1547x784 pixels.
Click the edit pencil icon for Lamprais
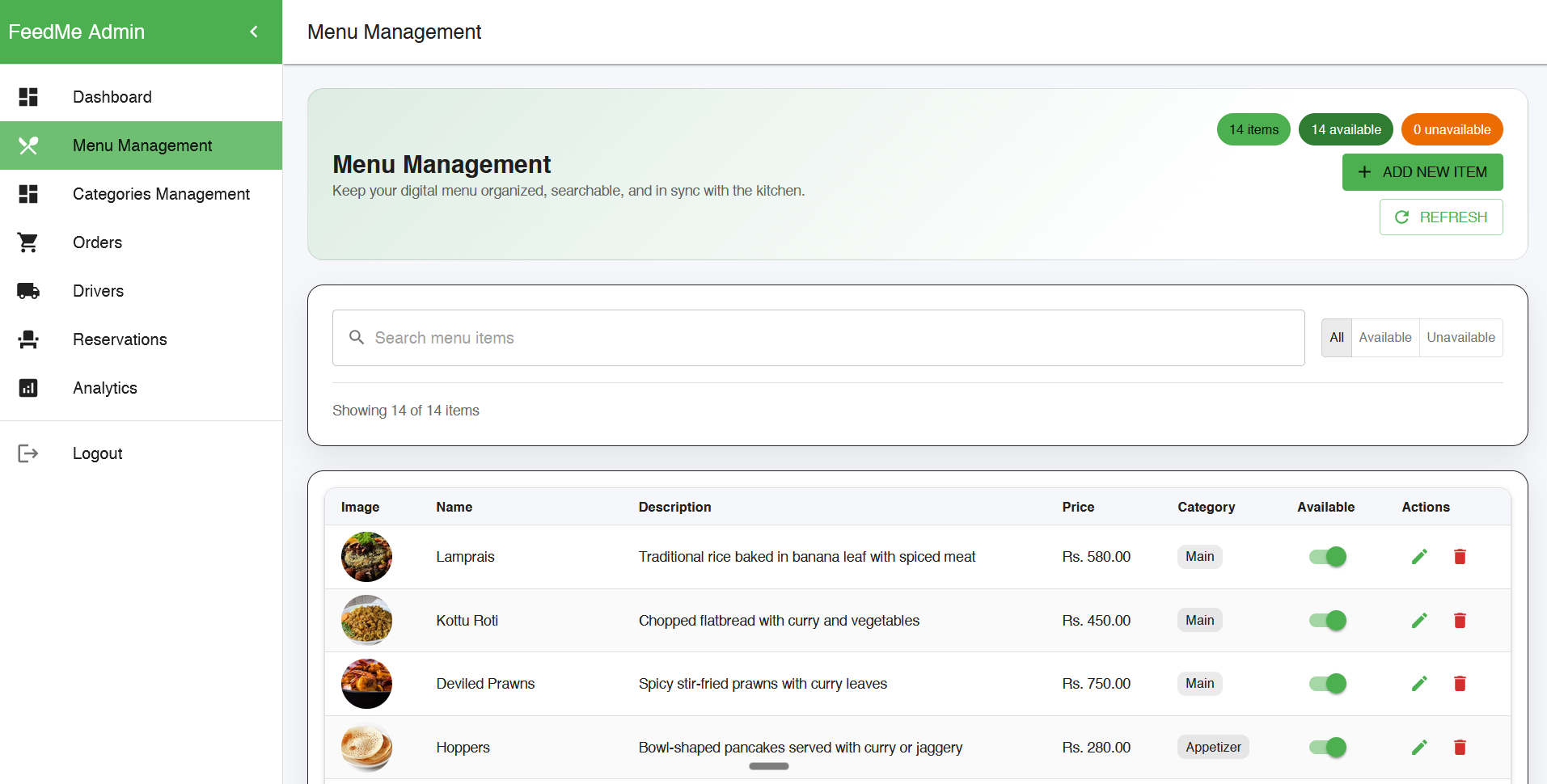[x=1419, y=557]
